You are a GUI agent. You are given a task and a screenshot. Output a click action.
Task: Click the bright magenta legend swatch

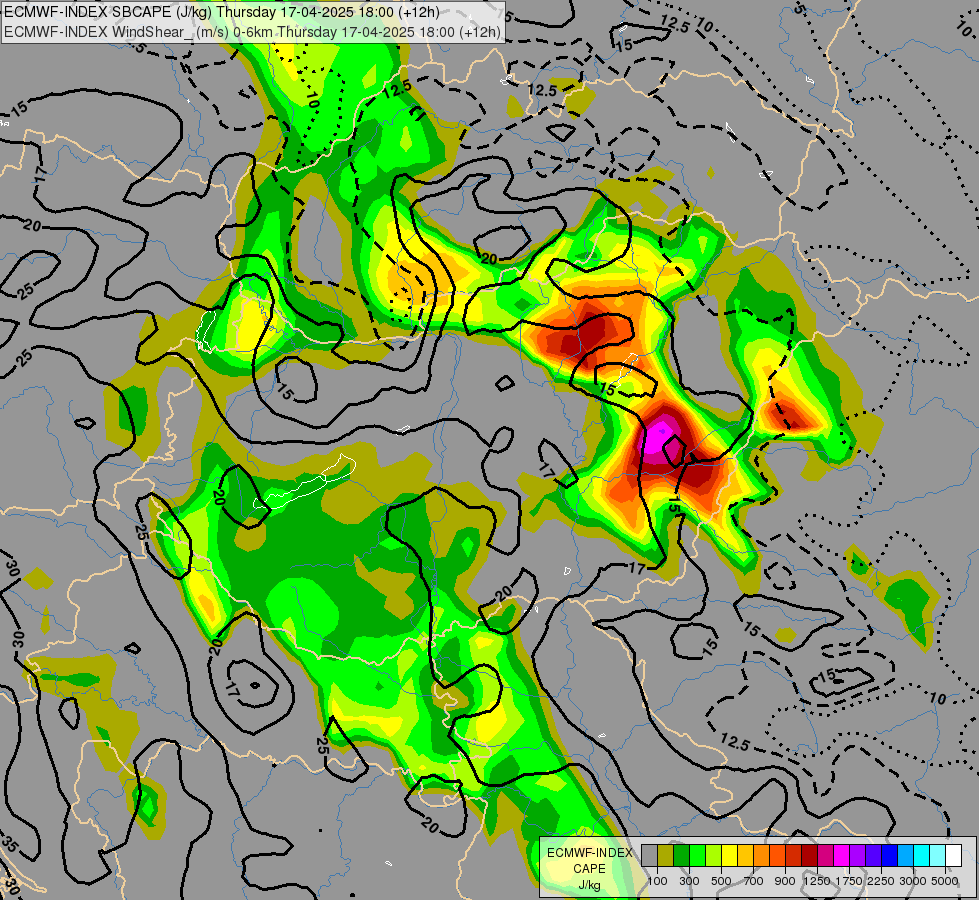click(842, 855)
